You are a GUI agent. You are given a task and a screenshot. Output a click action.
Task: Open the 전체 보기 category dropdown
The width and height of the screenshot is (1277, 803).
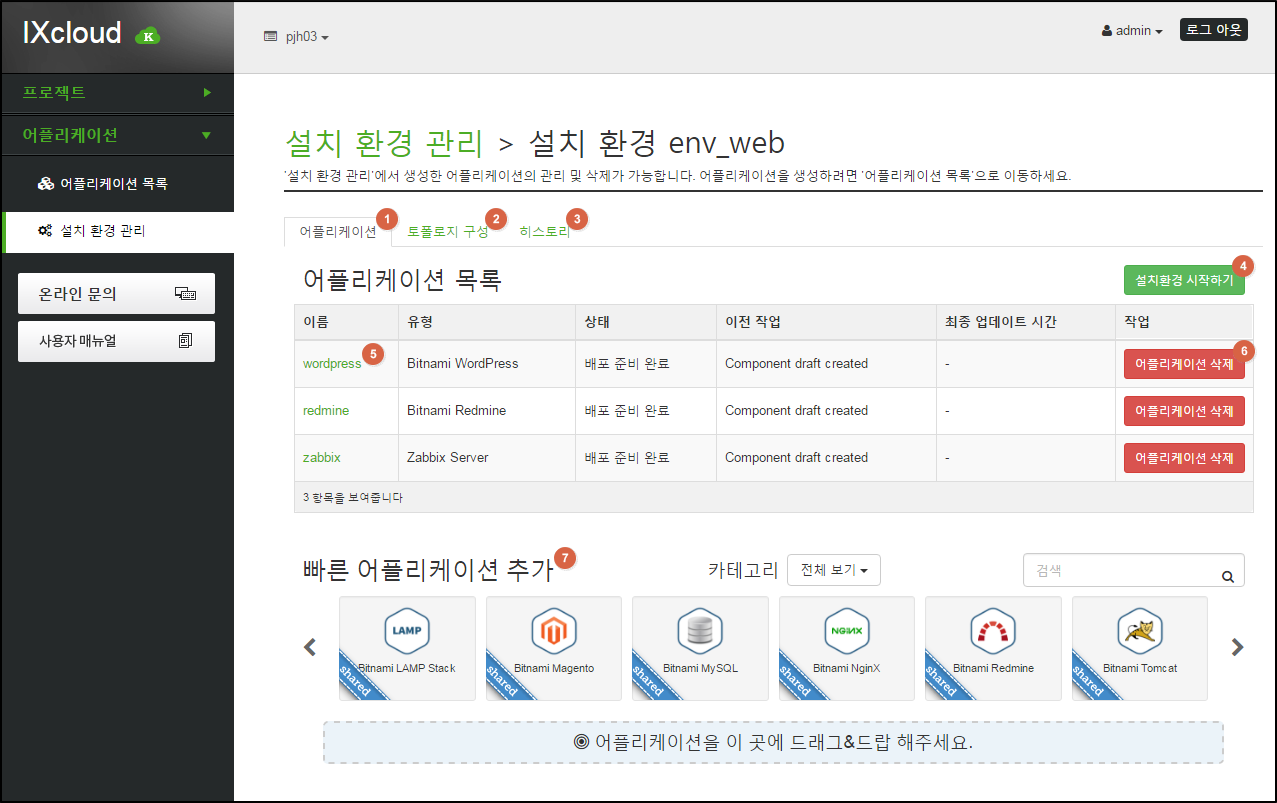pyautogui.click(x=834, y=570)
